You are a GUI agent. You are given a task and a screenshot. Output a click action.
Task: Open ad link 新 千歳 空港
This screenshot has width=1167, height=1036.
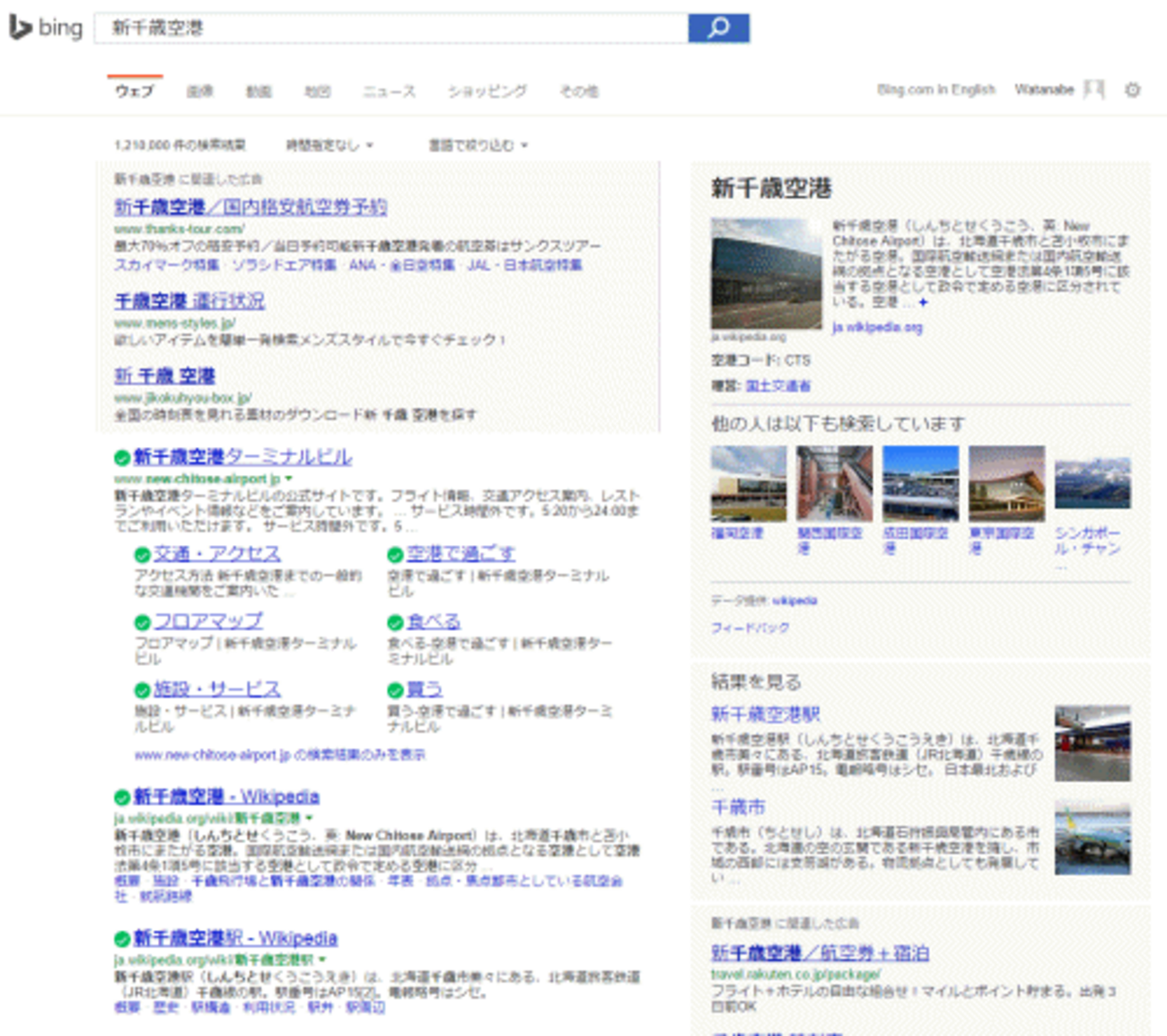[164, 375]
